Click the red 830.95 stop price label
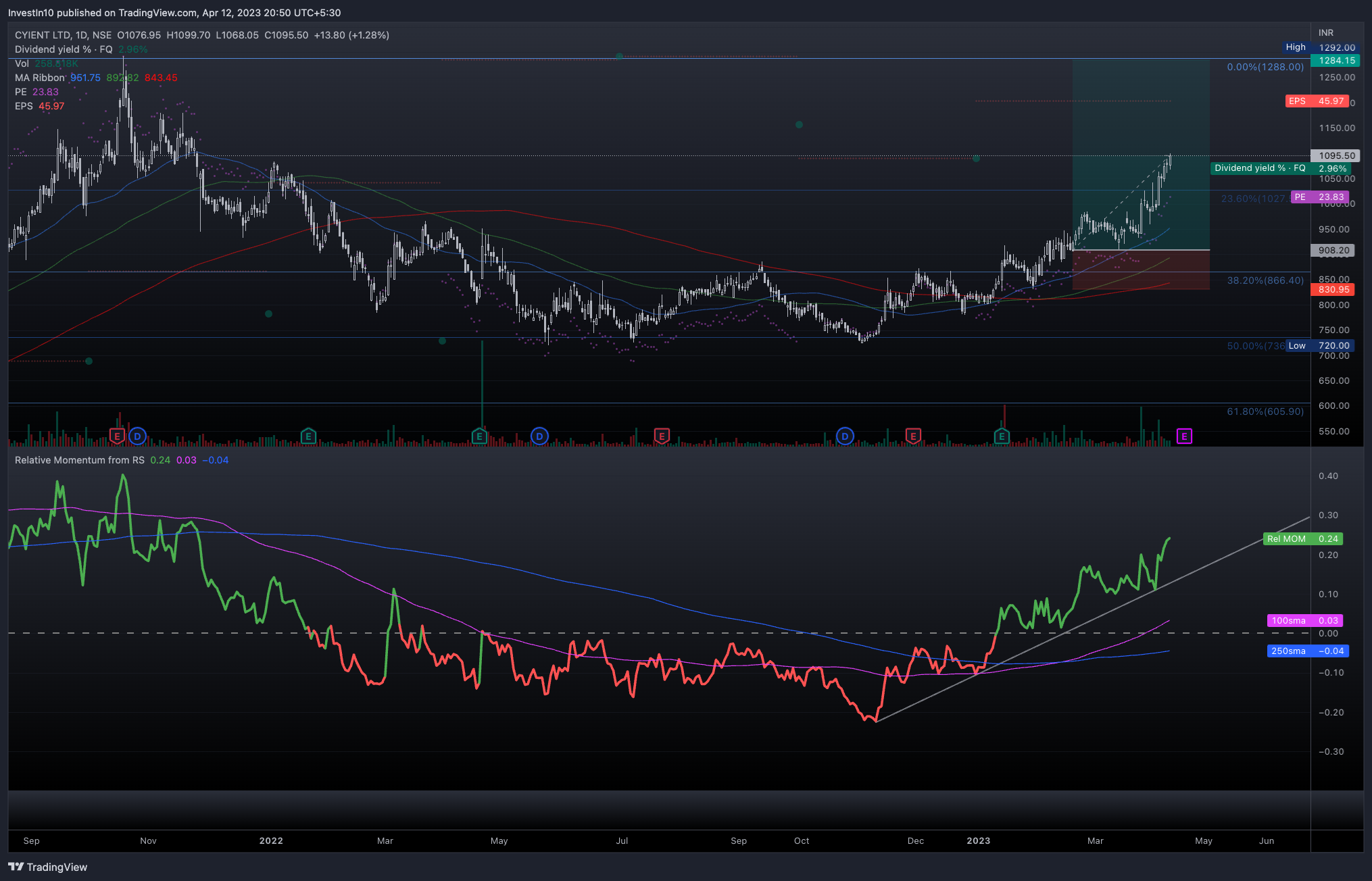 1333,289
